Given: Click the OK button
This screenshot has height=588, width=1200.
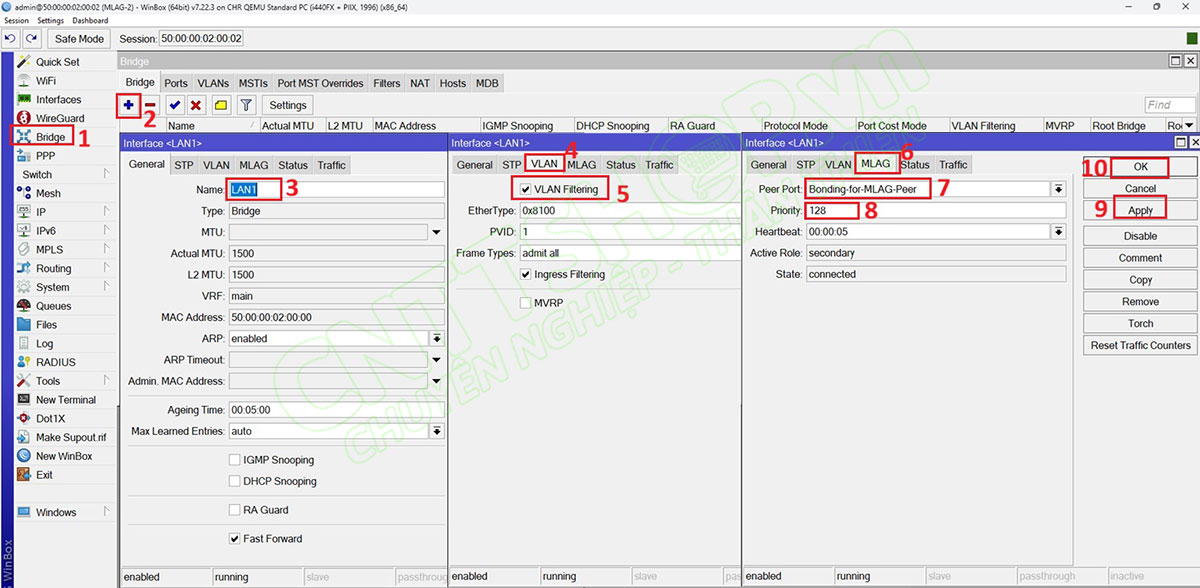Looking at the screenshot, I should click(x=1140, y=167).
